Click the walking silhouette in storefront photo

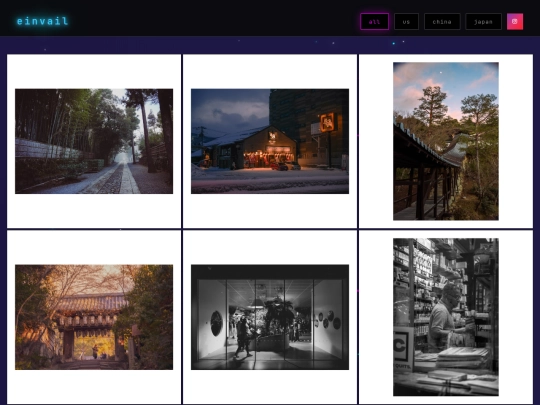coord(242,337)
